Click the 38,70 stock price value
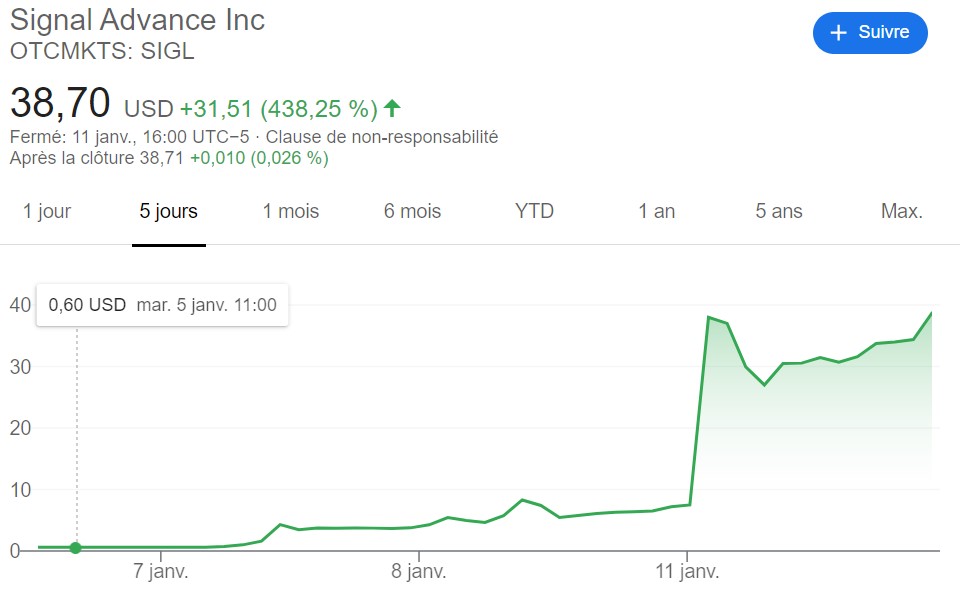This screenshot has width=960, height=594. 60,104
